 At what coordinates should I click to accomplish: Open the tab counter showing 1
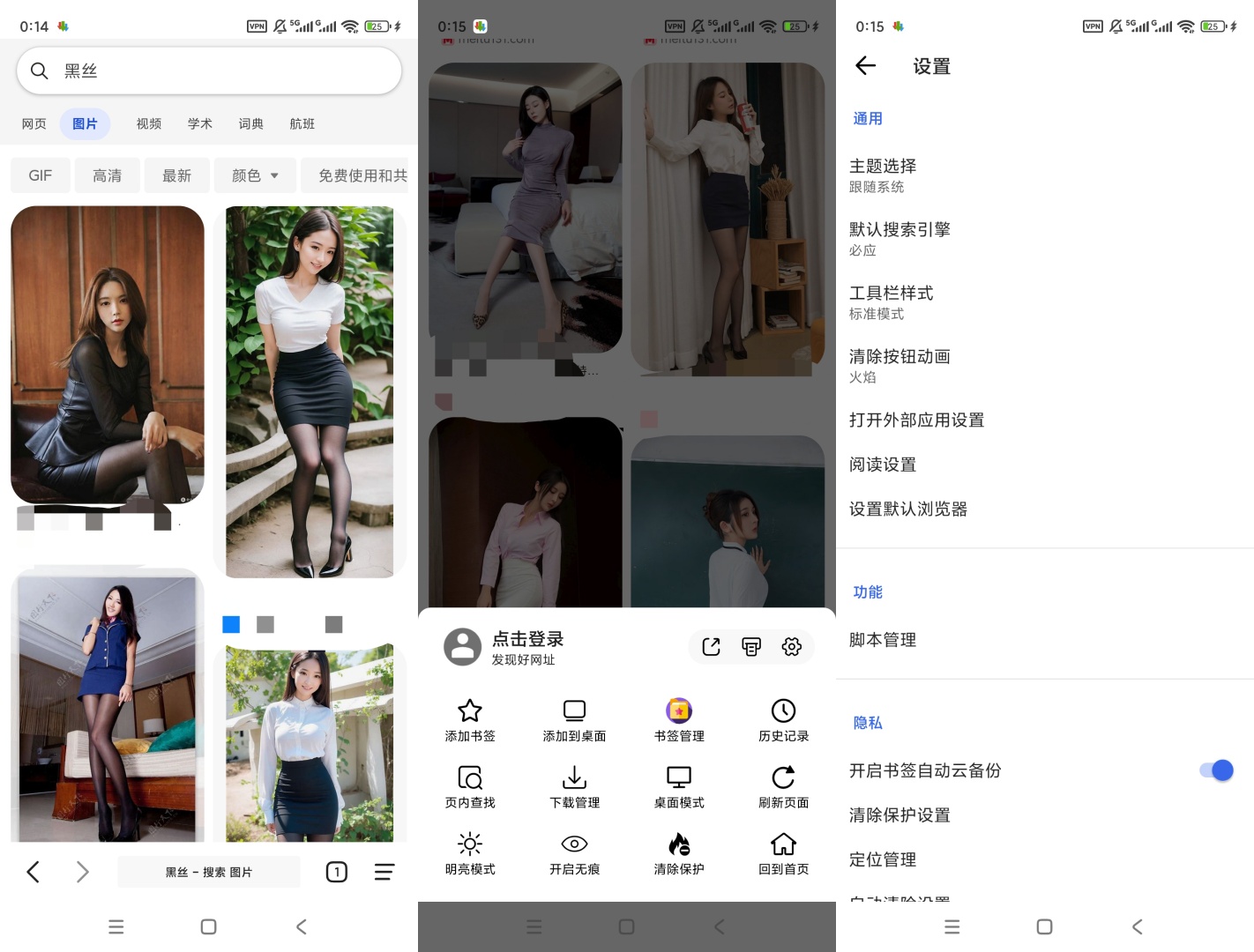click(x=336, y=872)
